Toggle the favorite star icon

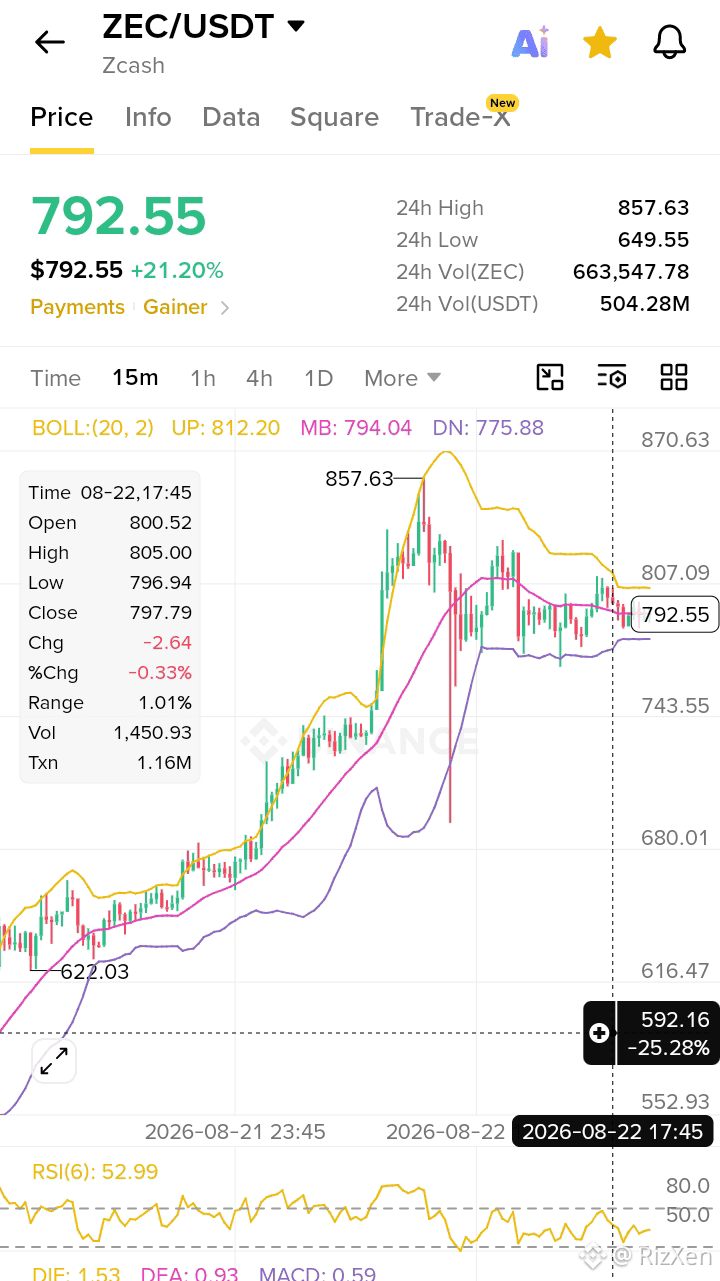click(600, 42)
